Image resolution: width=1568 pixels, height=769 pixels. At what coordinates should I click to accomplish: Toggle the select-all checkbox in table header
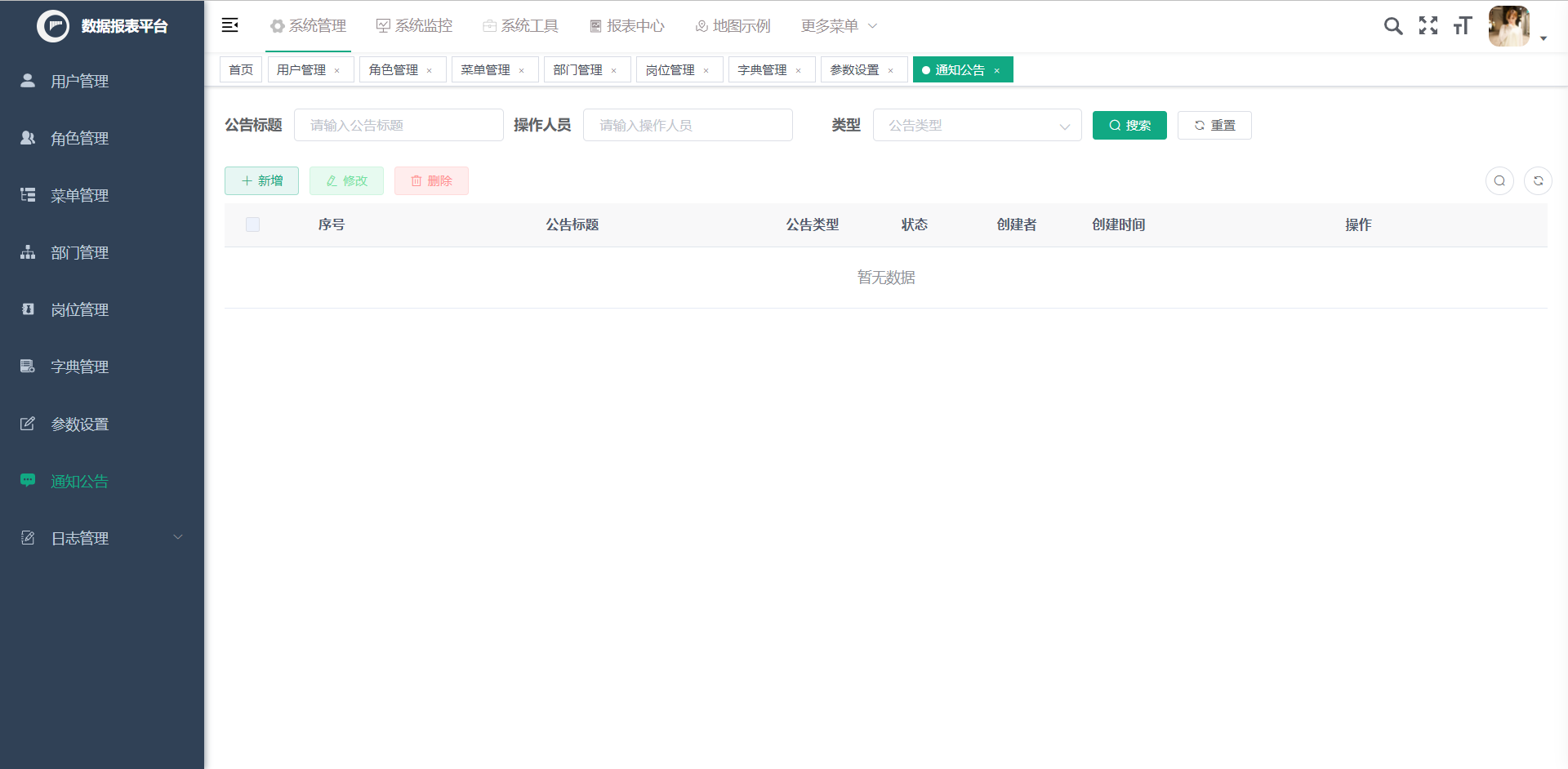point(253,224)
